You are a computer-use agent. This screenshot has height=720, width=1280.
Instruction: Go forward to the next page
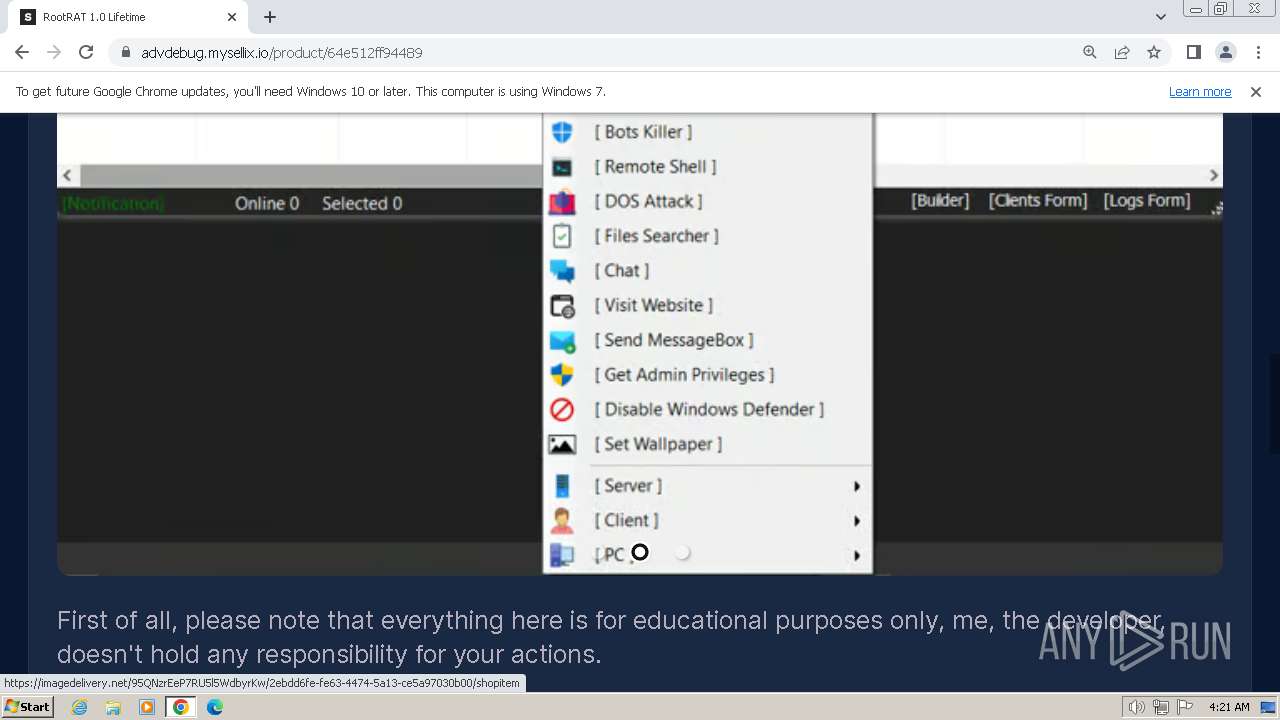pos(54,53)
